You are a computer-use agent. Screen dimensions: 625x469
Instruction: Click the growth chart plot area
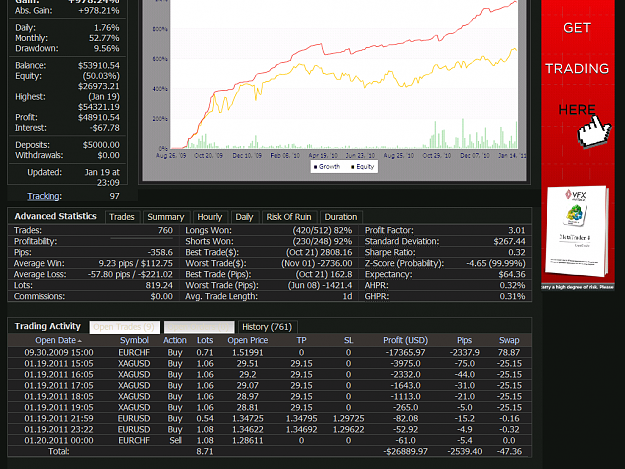344,75
